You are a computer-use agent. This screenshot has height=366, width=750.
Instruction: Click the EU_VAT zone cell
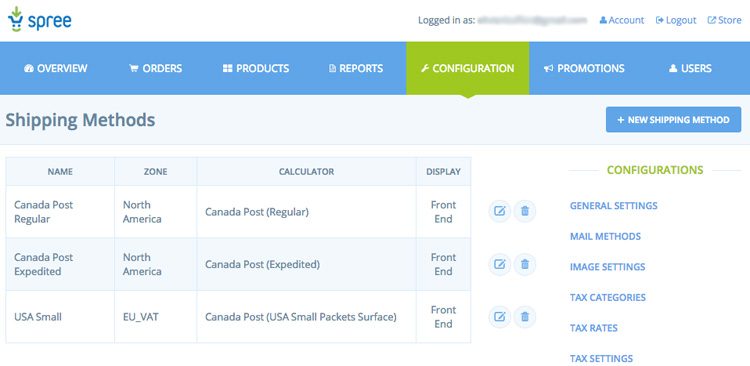pyautogui.click(x=155, y=317)
